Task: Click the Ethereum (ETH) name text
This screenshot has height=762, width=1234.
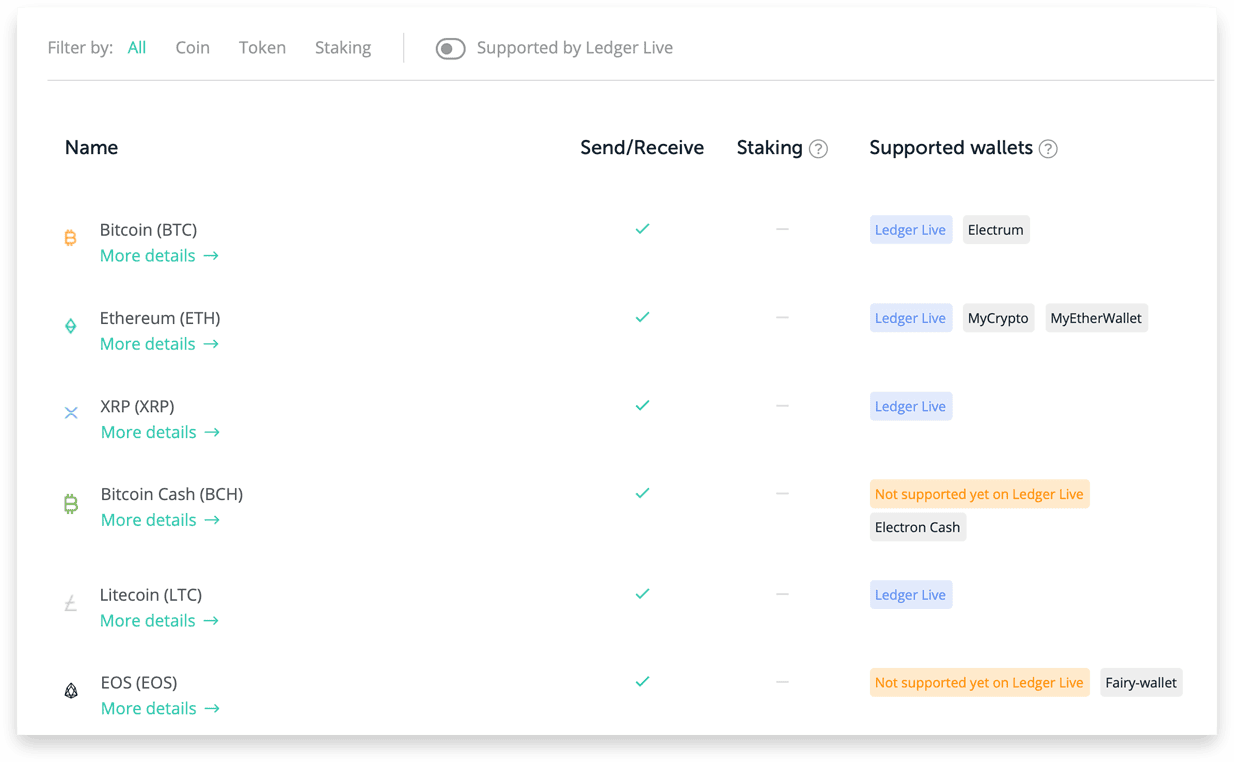Action: pyautogui.click(x=160, y=318)
